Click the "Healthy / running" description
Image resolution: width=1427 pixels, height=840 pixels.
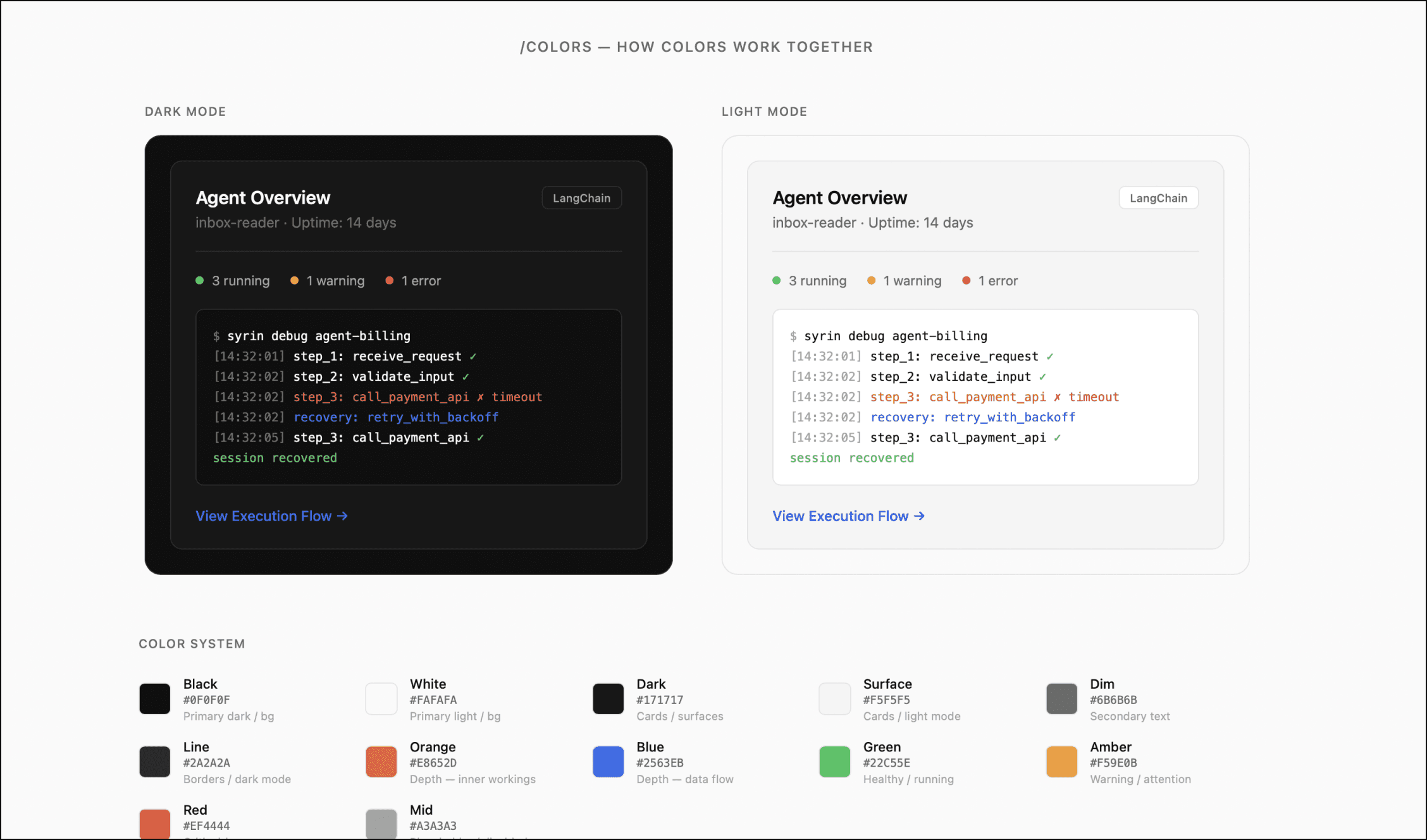pyautogui.click(x=908, y=779)
